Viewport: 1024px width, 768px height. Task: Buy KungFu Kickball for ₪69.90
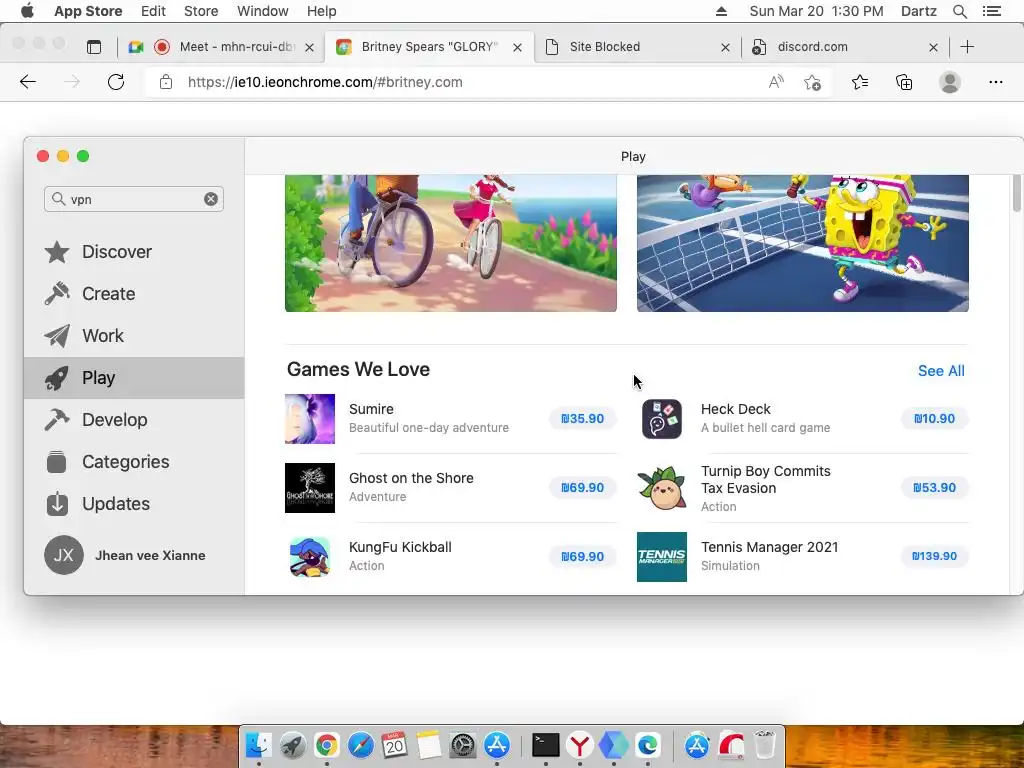click(x=583, y=556)
